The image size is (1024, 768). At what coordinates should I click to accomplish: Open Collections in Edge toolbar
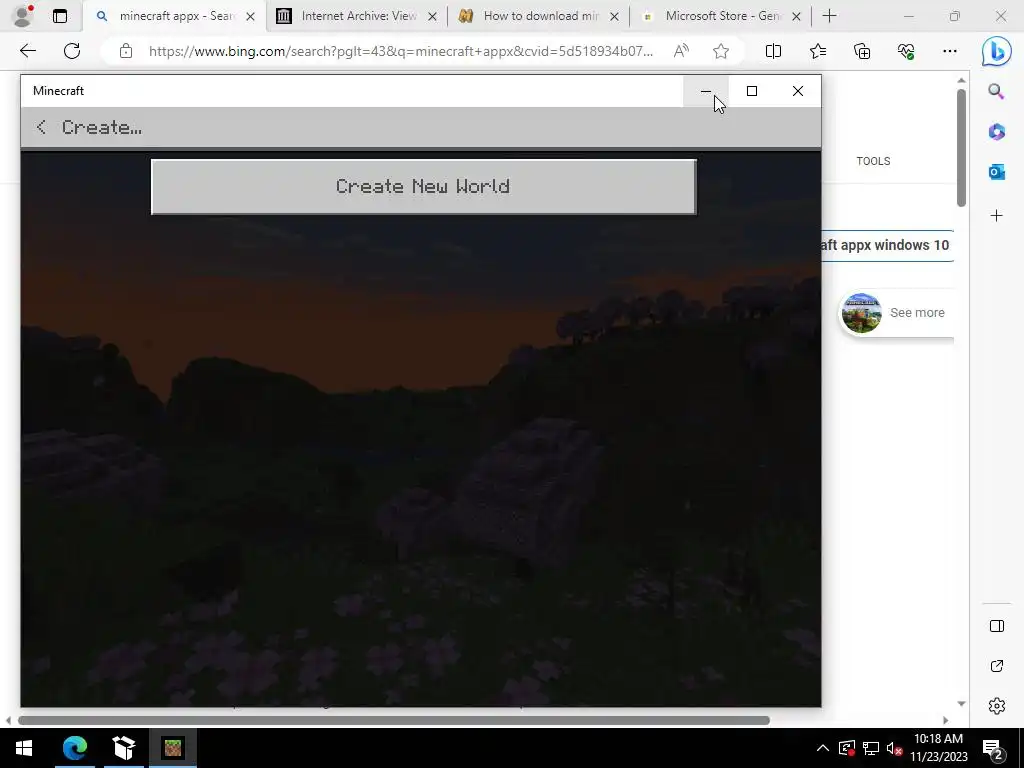(862, 51)
